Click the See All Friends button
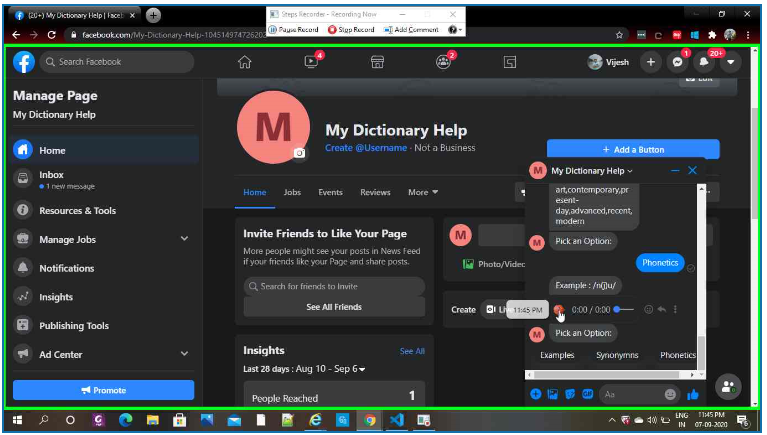Screen dimensions: 767x435 334,307
